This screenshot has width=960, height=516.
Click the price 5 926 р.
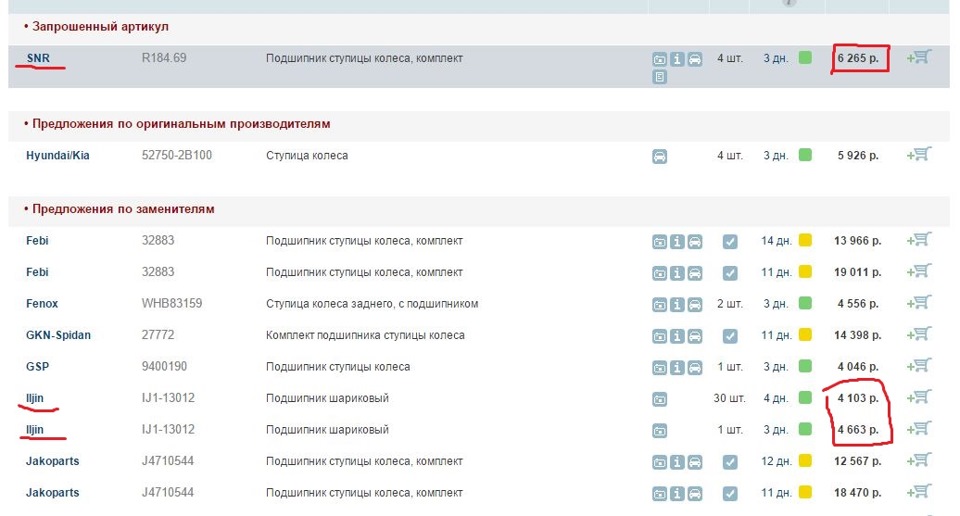coord(858,155)
